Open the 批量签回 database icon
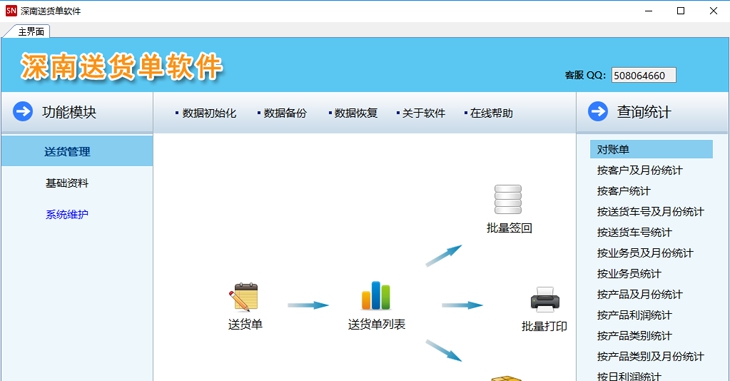 [x=508, y=199]
